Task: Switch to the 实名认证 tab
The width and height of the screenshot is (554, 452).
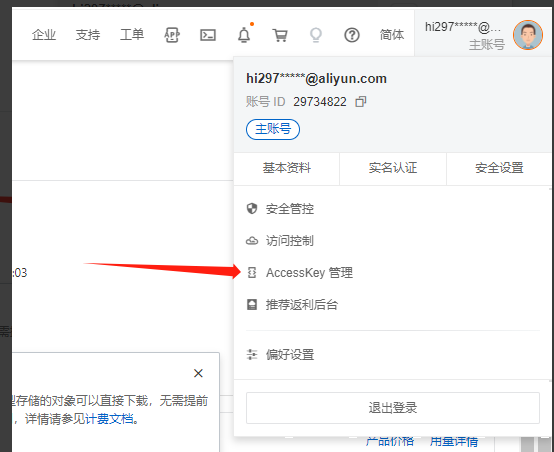Action: [393, 168]
